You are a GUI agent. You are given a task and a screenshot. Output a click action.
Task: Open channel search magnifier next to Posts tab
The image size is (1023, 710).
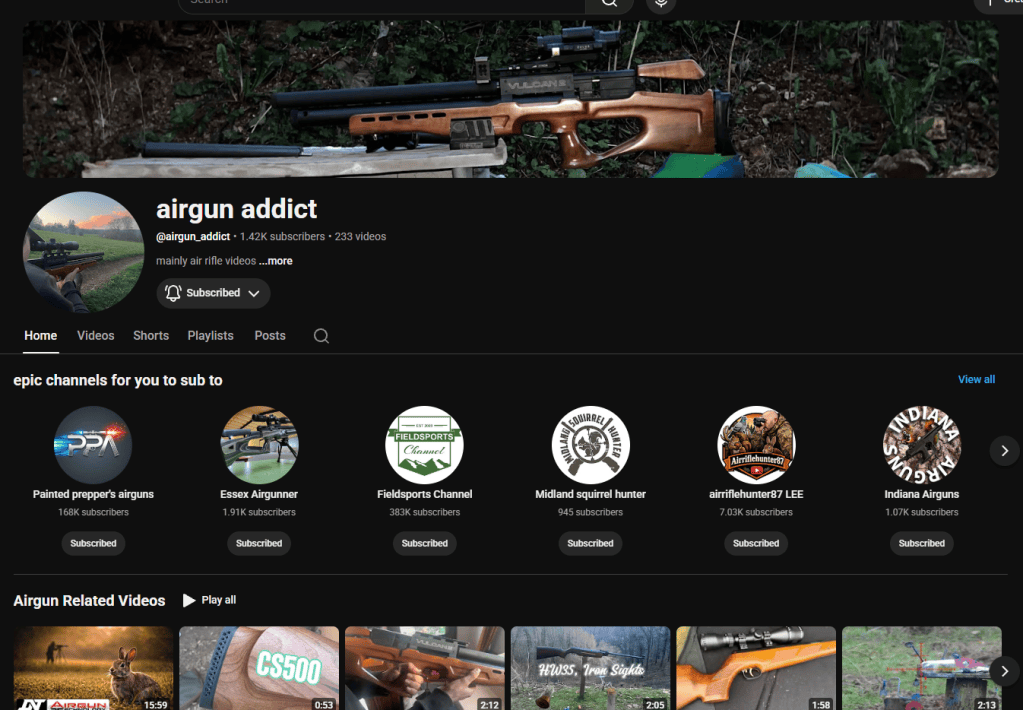coord(321,335)
